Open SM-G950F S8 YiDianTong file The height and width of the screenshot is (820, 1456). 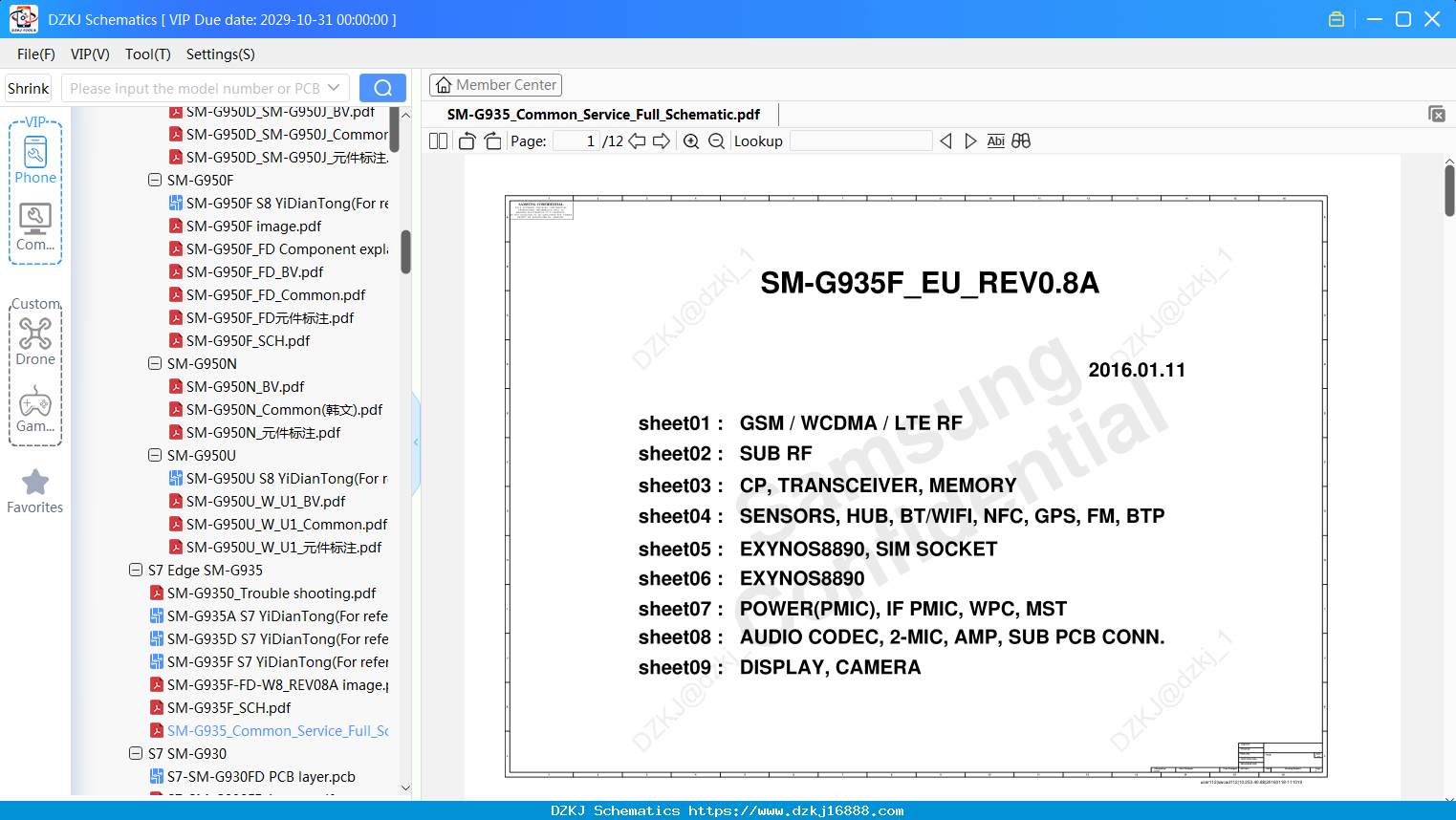tap(287, 203)
